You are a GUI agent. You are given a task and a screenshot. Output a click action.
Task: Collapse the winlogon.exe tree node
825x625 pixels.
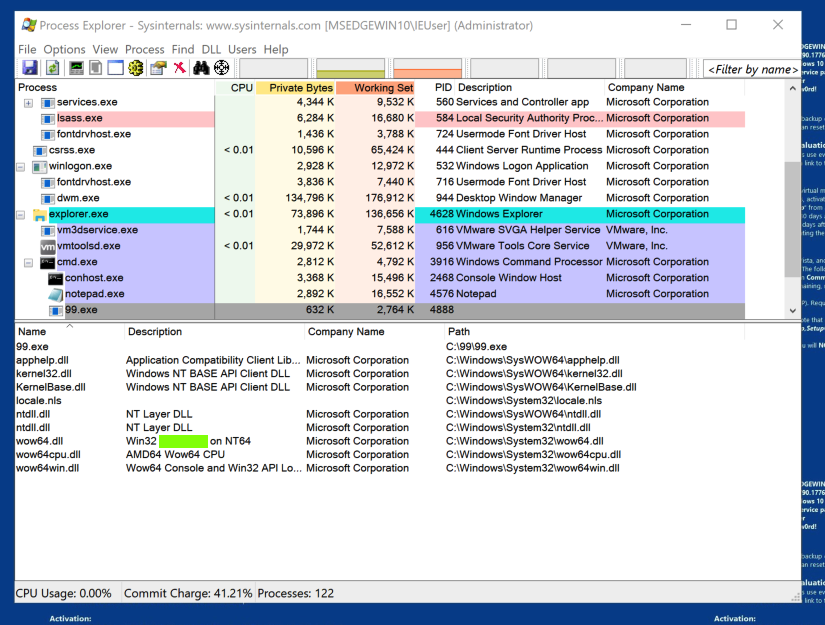[21, 166]
